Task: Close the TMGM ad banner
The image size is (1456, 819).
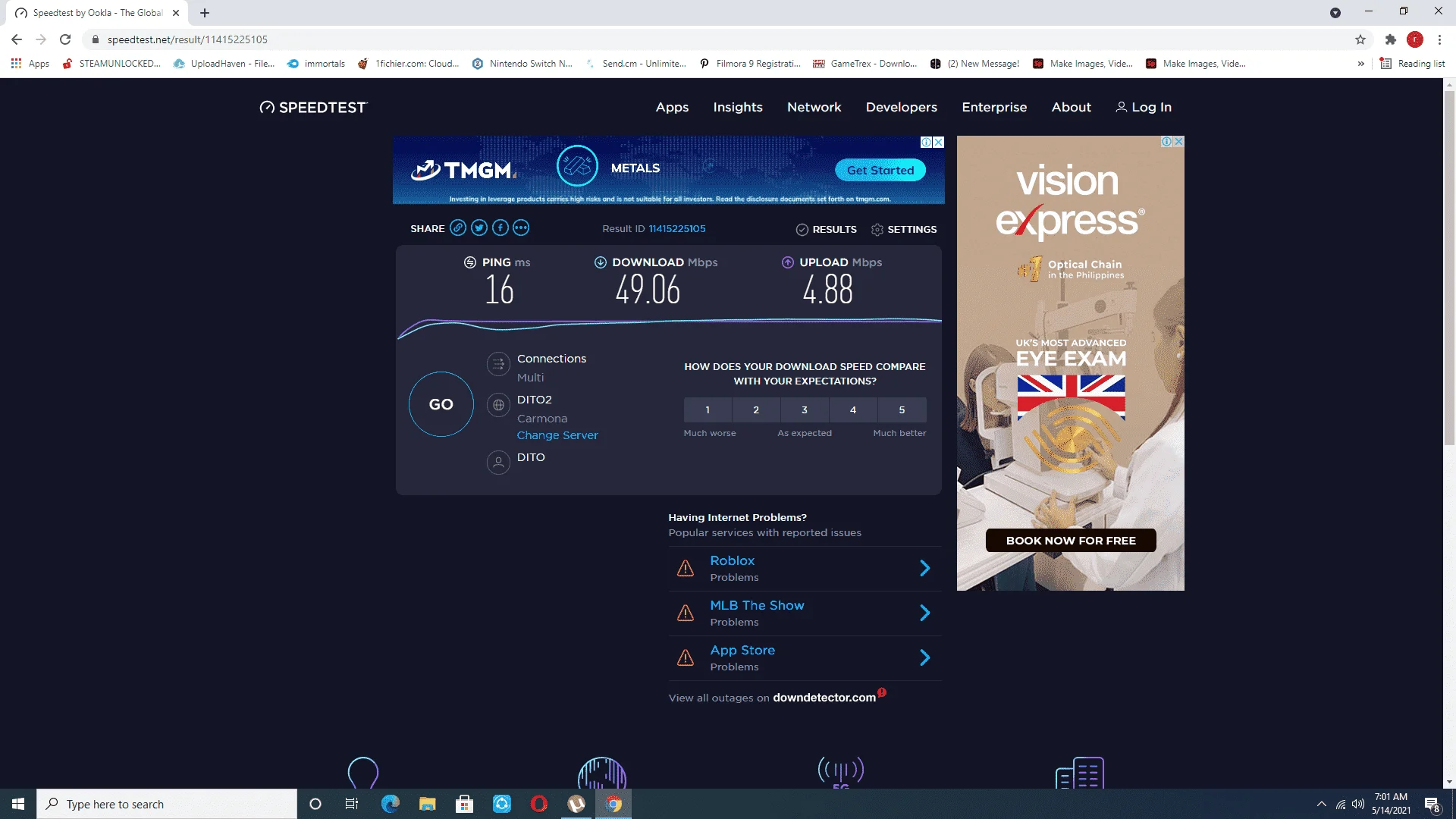Action: tap(939, 142)
